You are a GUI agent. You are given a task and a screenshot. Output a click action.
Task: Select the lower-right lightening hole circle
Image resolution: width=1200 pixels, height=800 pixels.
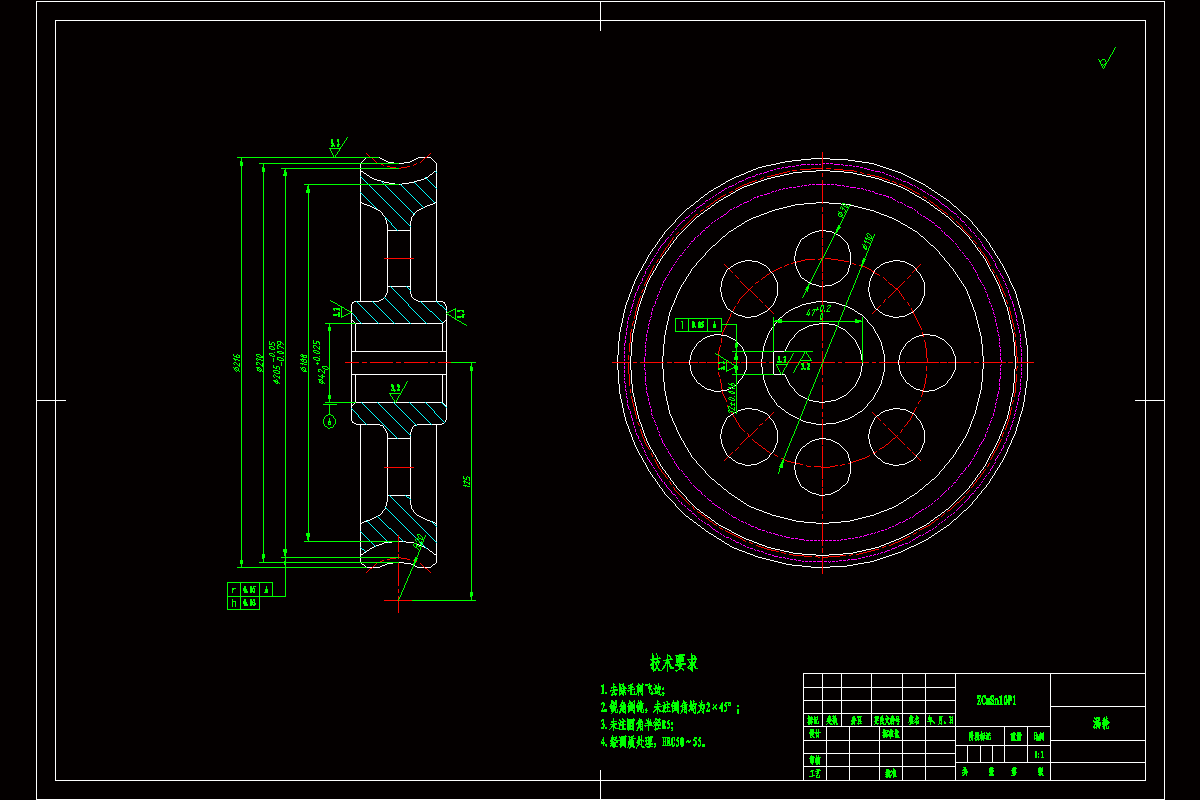(x=896, y=437)
